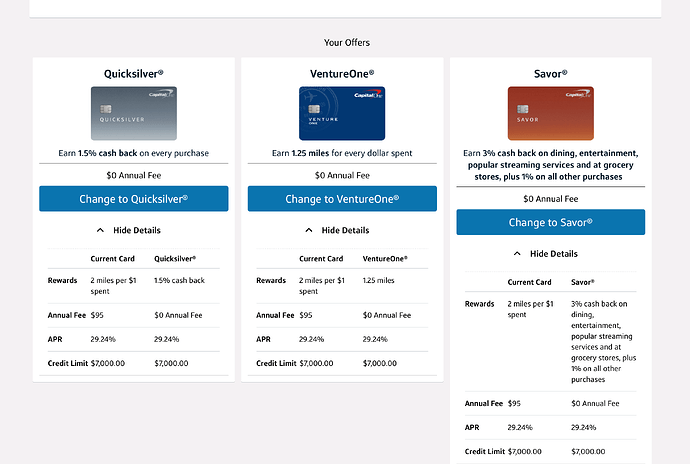Click '$0 Annual Fee' above the VentureOne button
The width and height of the screenshot is (690, 464).
342,175
